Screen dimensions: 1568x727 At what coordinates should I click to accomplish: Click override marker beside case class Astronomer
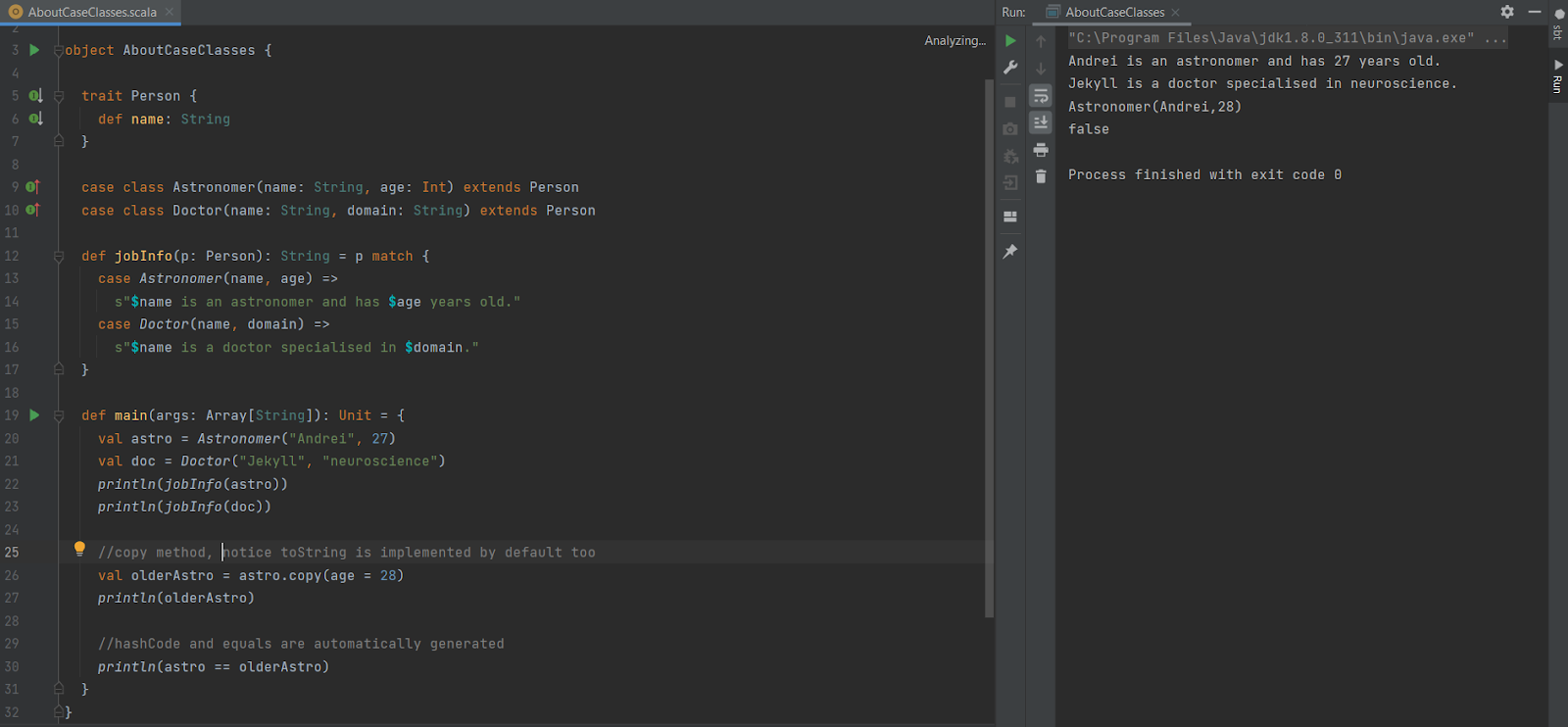click(x=33, y=187)
